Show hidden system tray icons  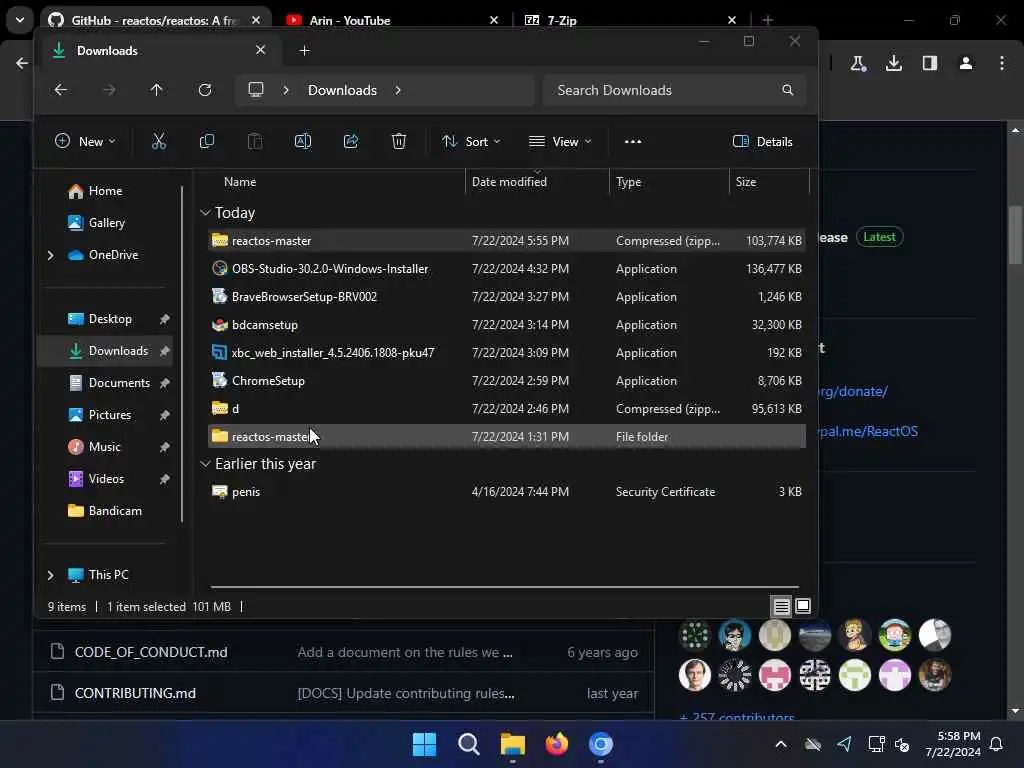click(x=781, y=744)
